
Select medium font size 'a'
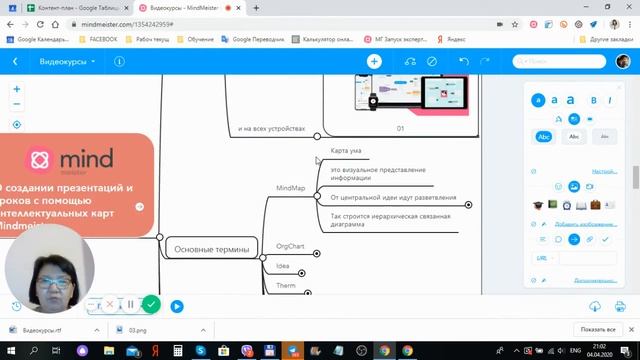[x=554, y=100]
